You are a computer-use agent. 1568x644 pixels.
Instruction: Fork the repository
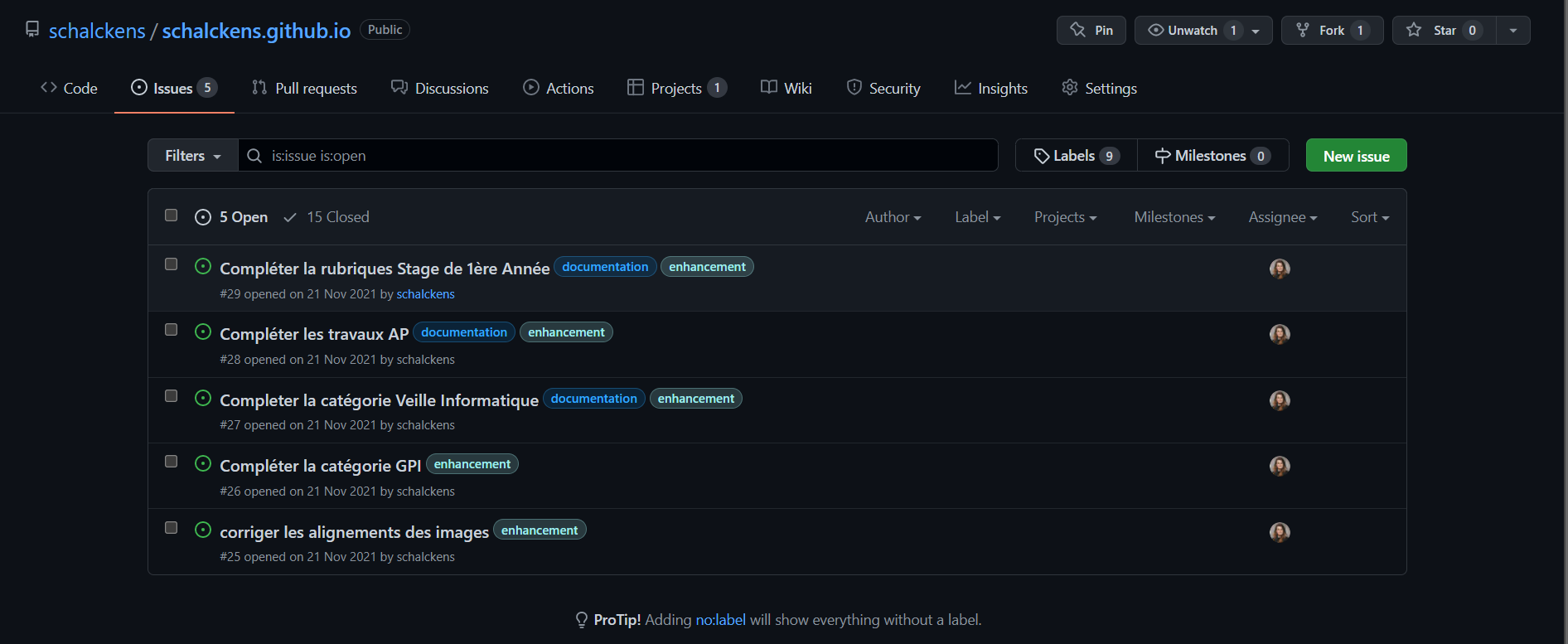pyautogui.click(x=1333, y=31)
